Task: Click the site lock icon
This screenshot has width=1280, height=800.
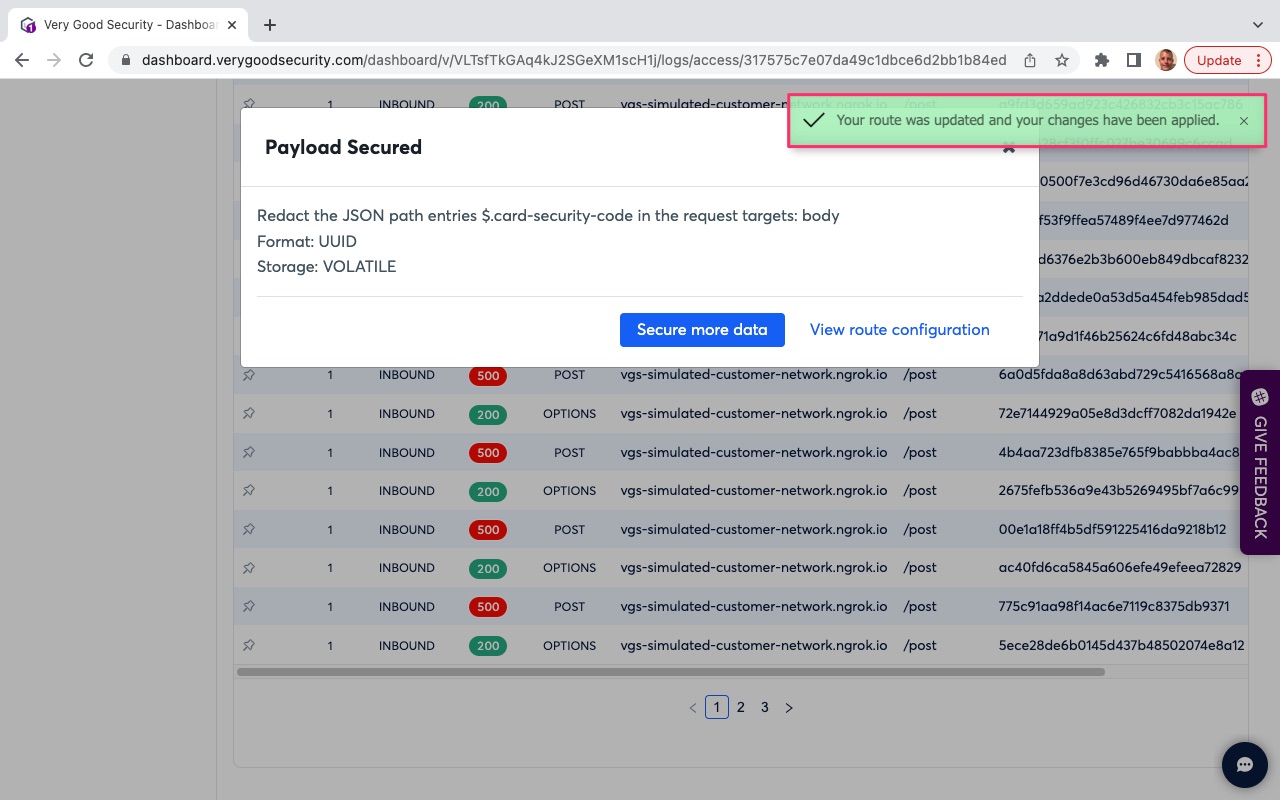Action: click(126, 60)
